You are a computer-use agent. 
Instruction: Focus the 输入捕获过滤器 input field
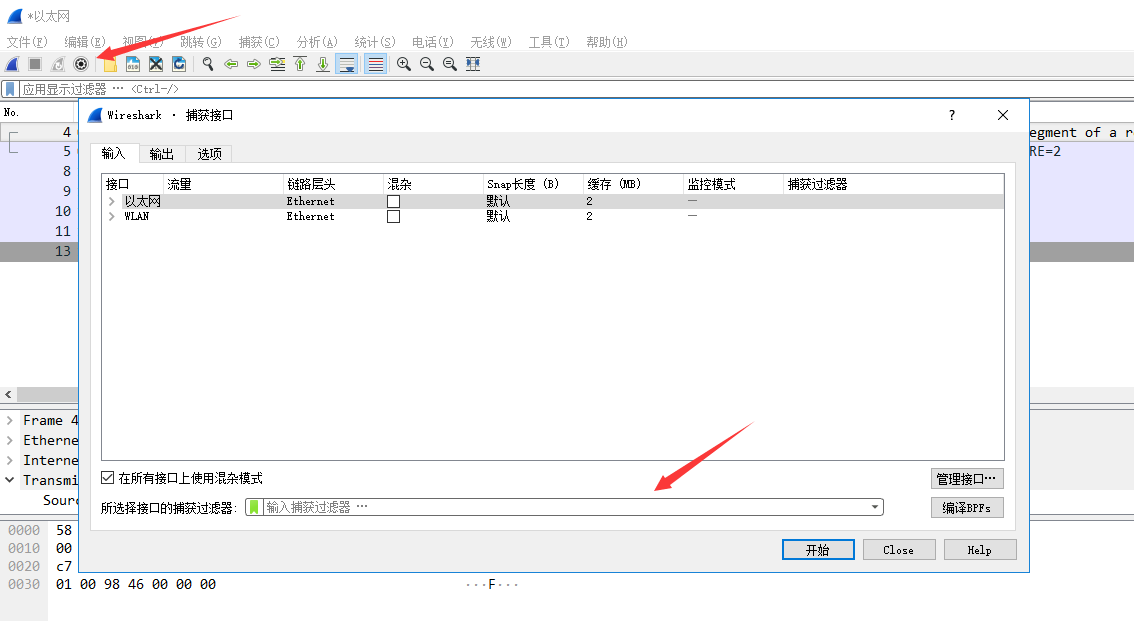click(566, 507)
